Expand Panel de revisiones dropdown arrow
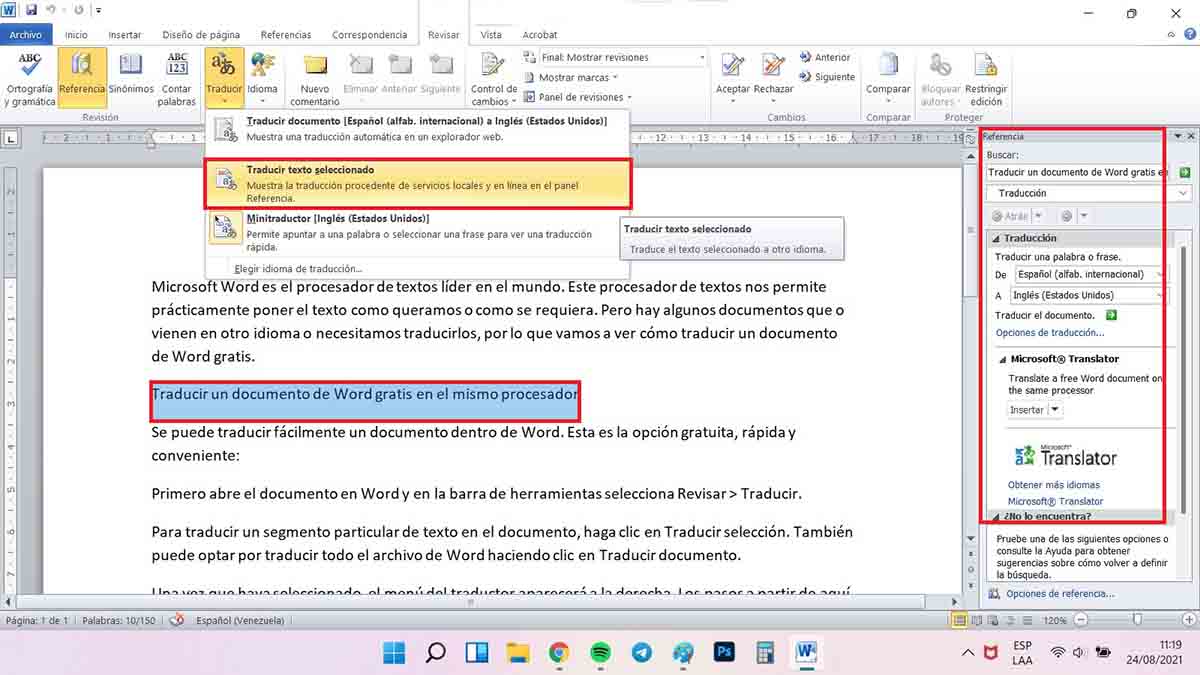The width and height of the screenshot is (1200, 675). pyautogui.click(x=628, y=98)
